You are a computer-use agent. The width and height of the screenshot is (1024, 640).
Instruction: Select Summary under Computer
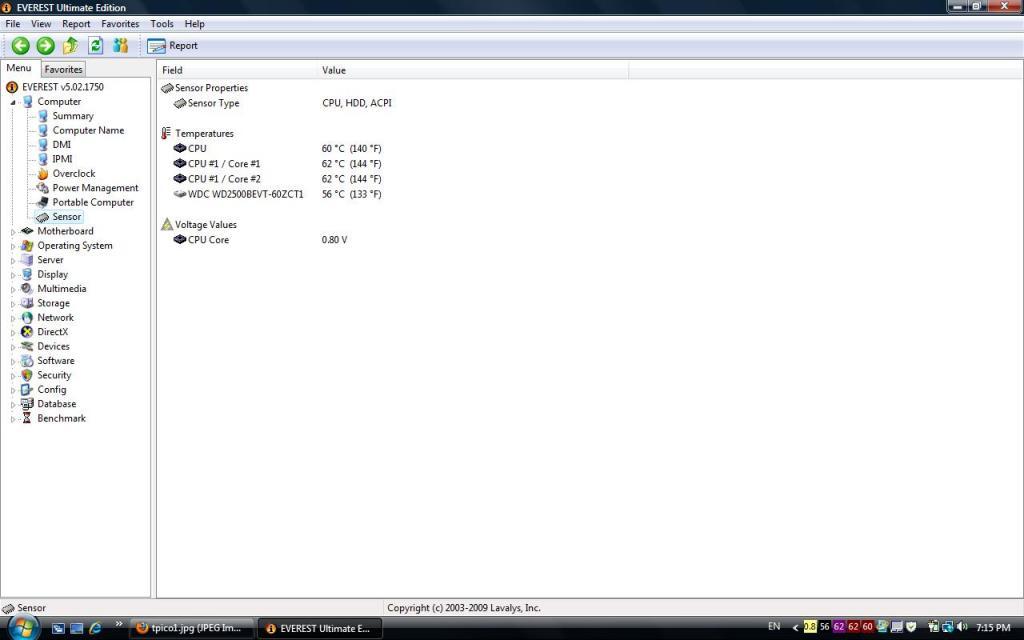pyautogui.click(x=72, y=116)
